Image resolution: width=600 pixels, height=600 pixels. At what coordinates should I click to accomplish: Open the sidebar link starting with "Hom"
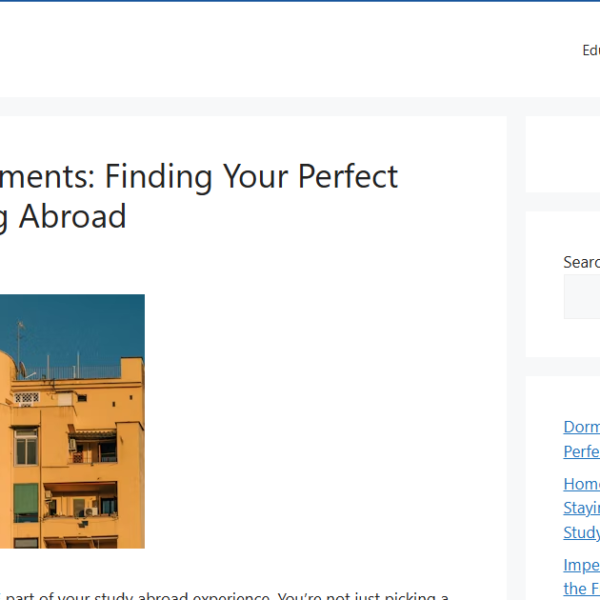(x=582, y=484)
